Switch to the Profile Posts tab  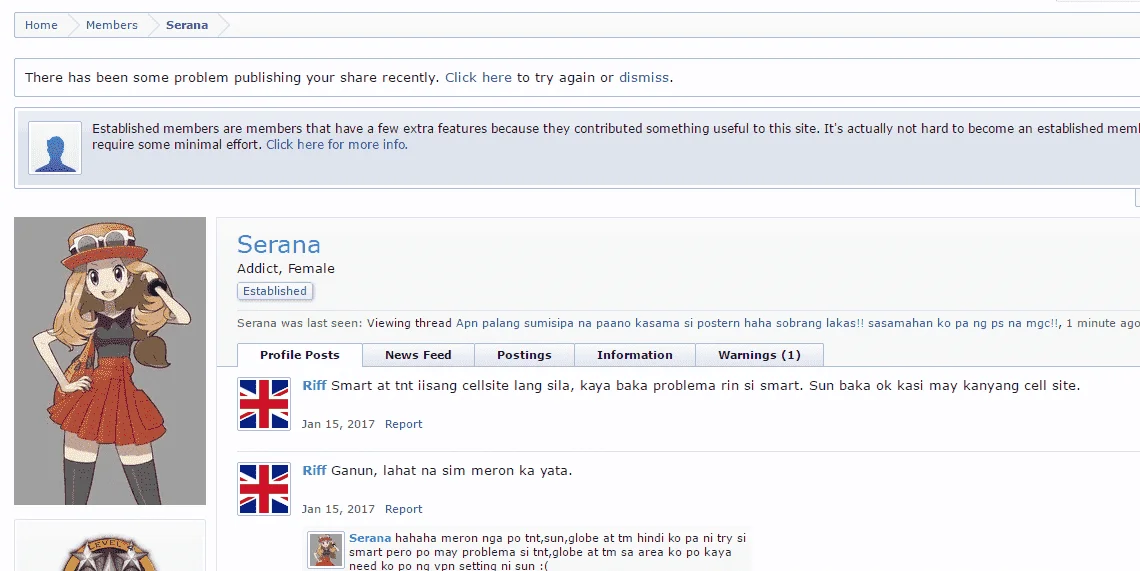point(300,355)
